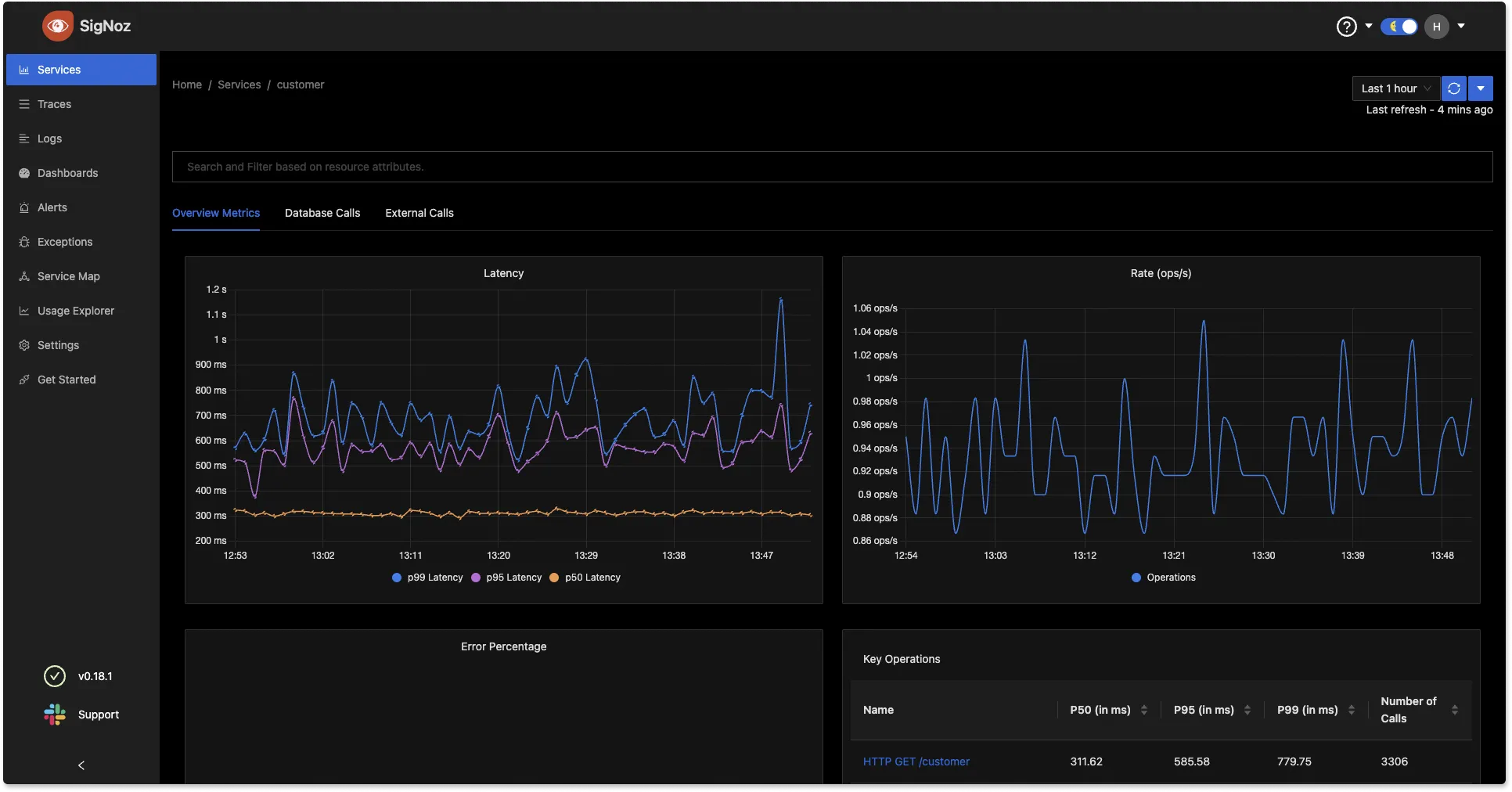Open the Last 1 hour time dropdown
This screenshot has height=792, width=1512.
[1395, 88]
